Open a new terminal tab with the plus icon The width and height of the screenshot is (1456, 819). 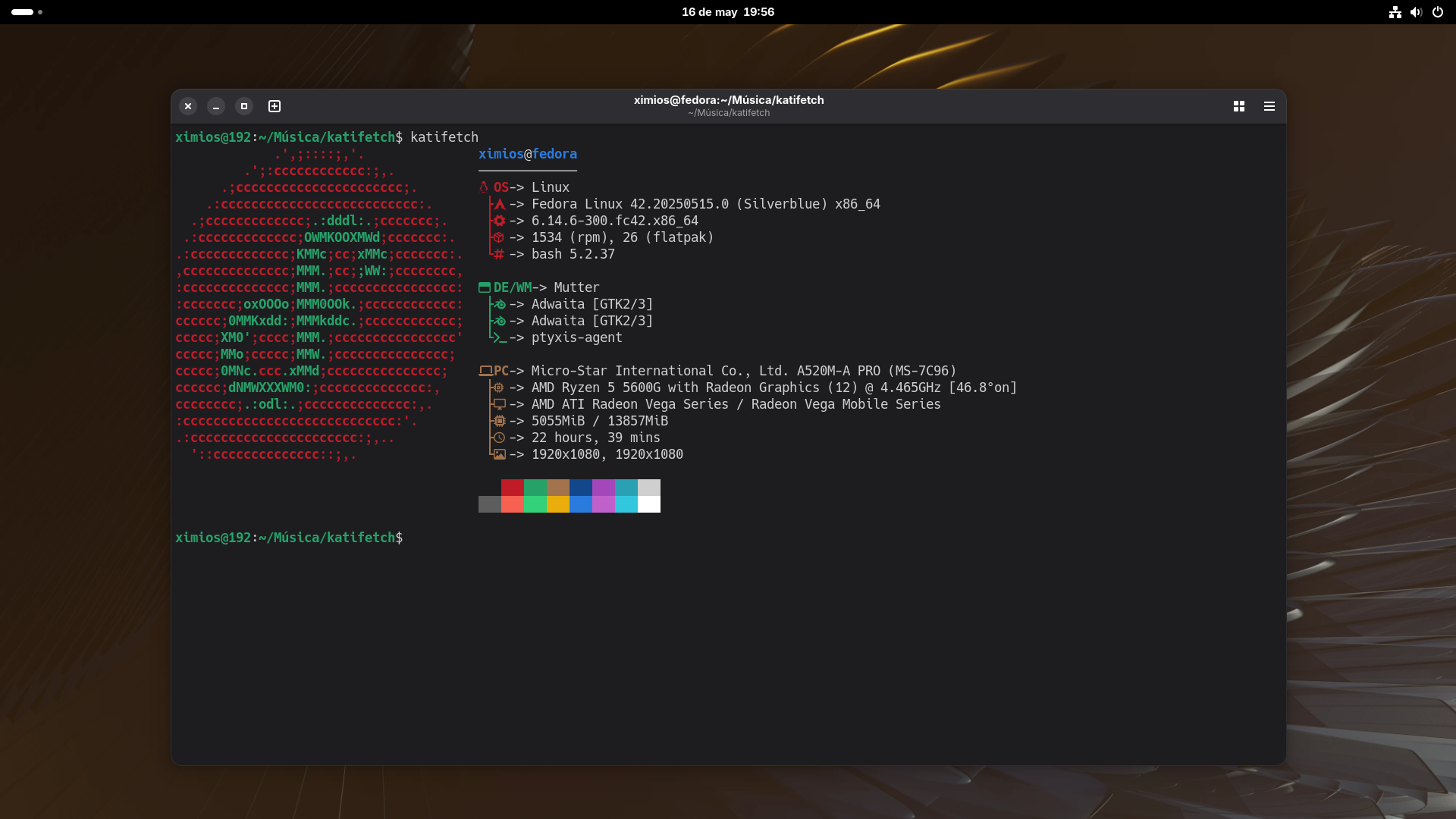coord(274,106)
